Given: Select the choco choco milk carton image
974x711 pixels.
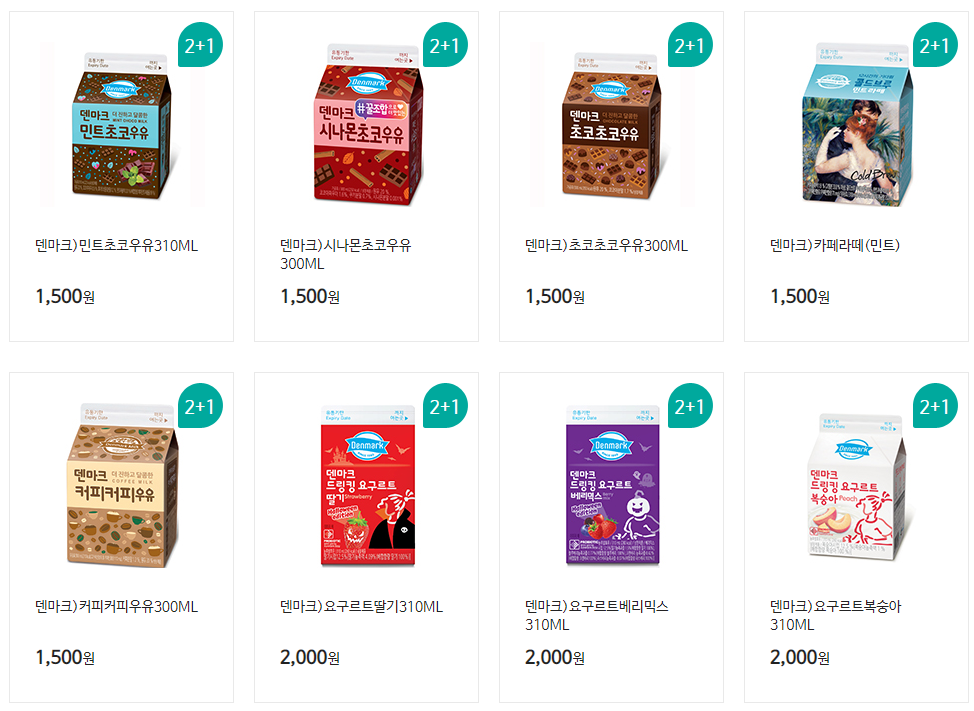Looking at the screenshot, I should 611,126.
